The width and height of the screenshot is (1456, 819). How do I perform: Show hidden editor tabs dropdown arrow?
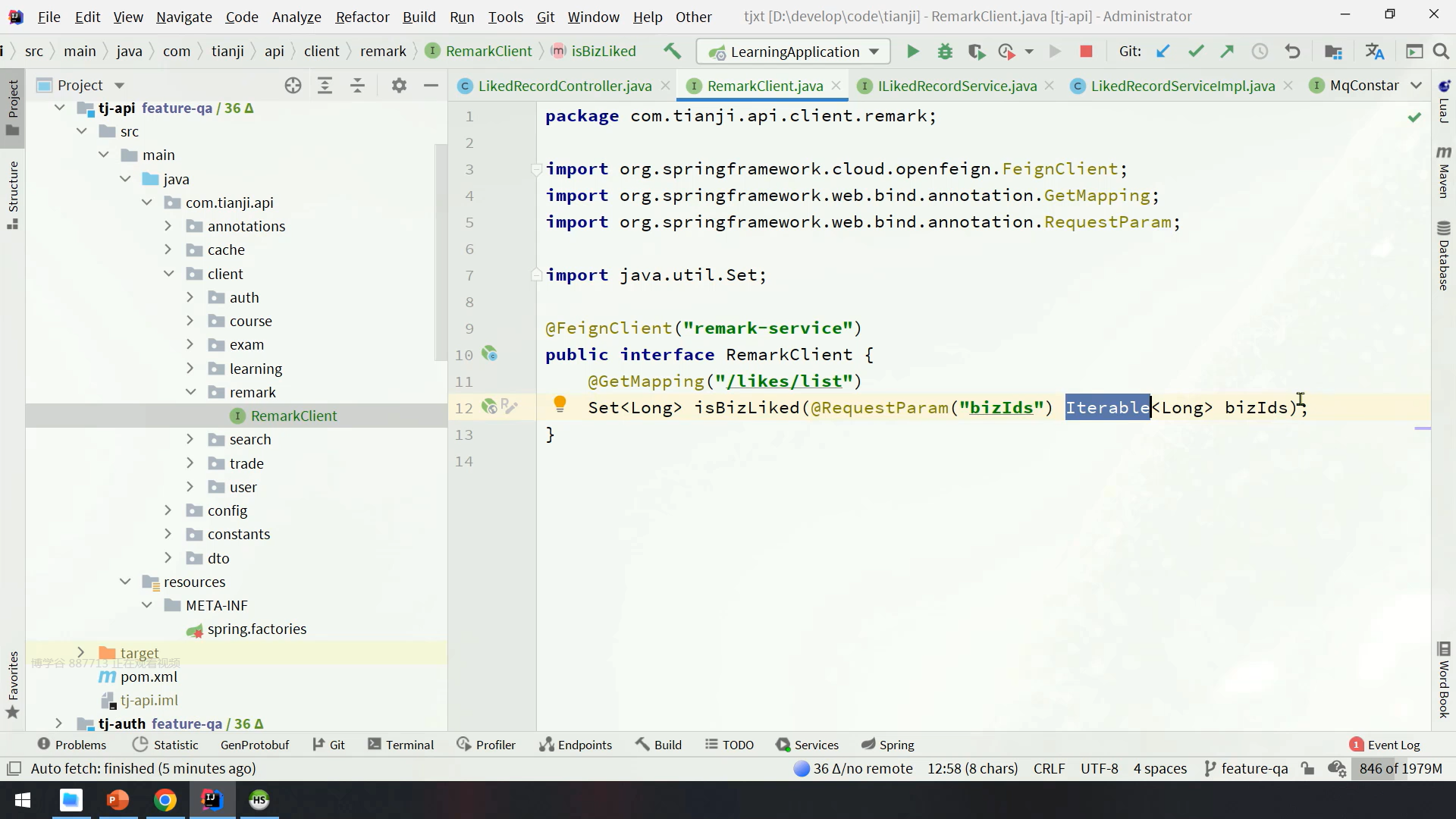pyautogui.click(x=1416, y=86)
